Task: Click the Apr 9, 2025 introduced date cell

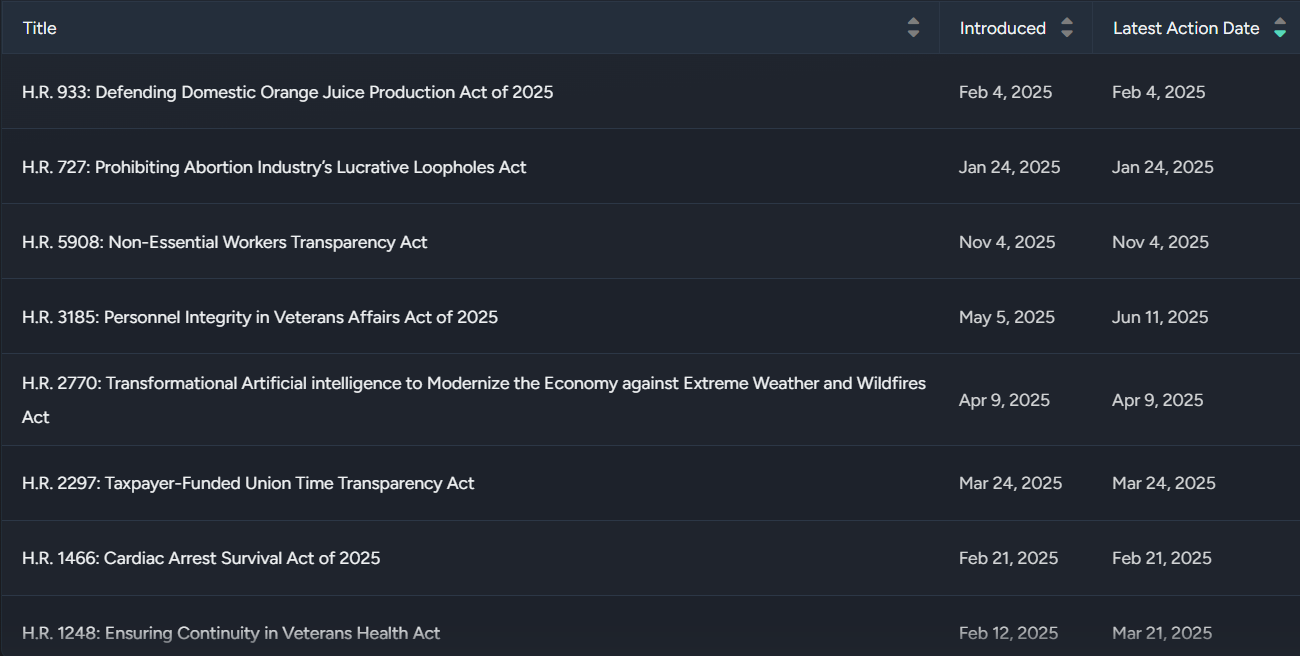Action: point(1004,400)
